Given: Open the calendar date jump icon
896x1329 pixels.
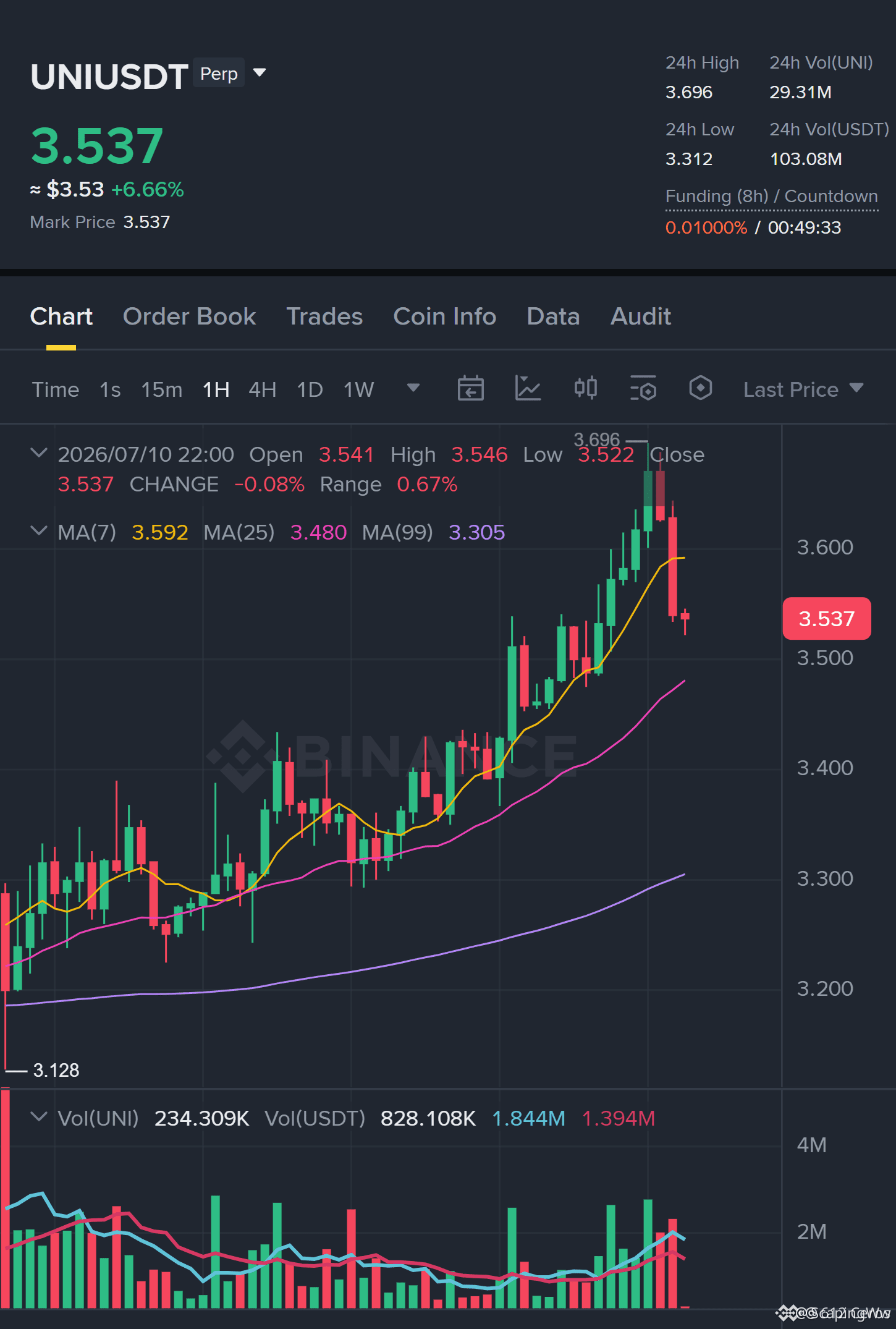Looking at the screenshot, I should coord(470,389).
